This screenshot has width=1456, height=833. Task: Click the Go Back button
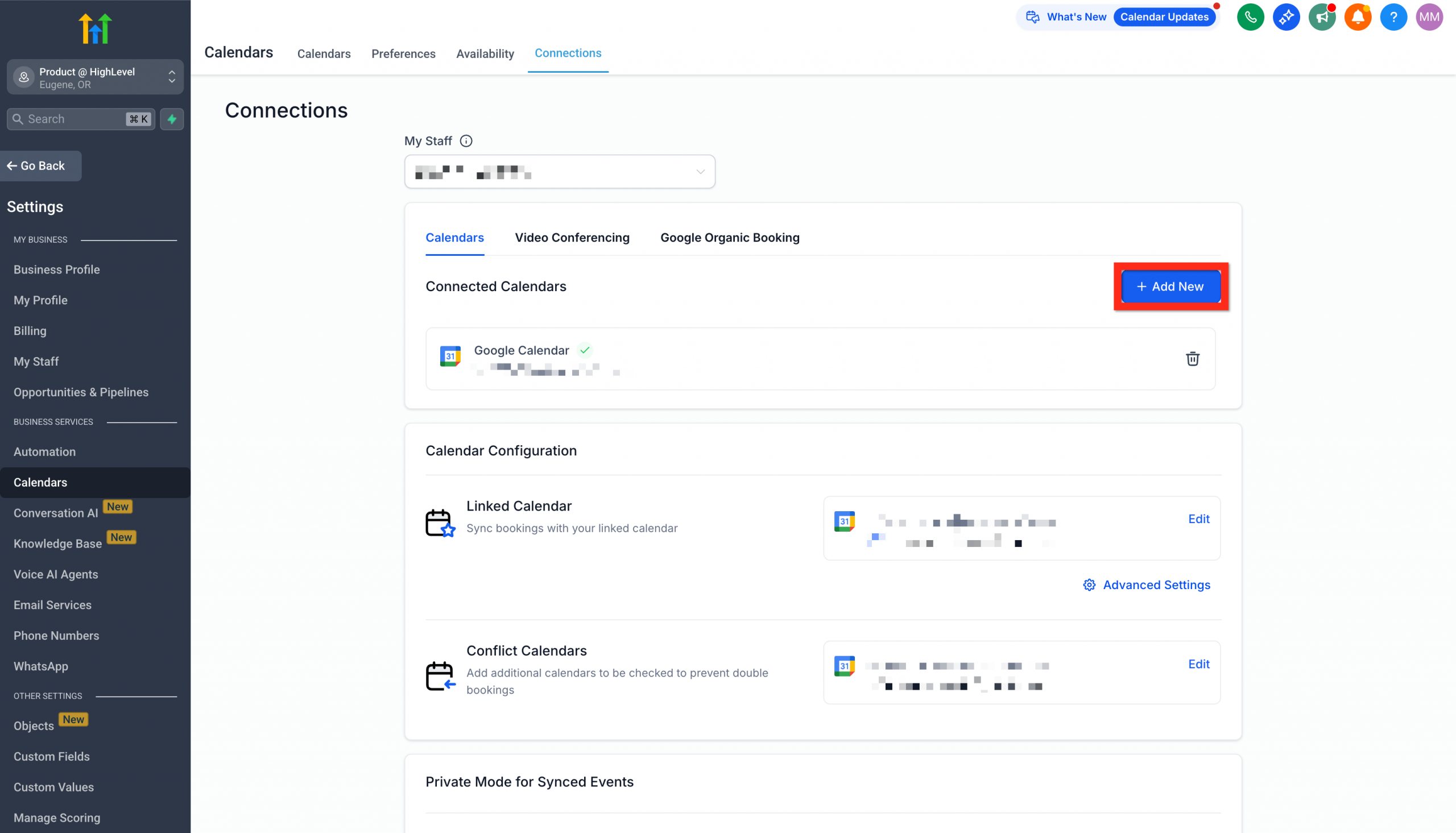click(40, 165)
